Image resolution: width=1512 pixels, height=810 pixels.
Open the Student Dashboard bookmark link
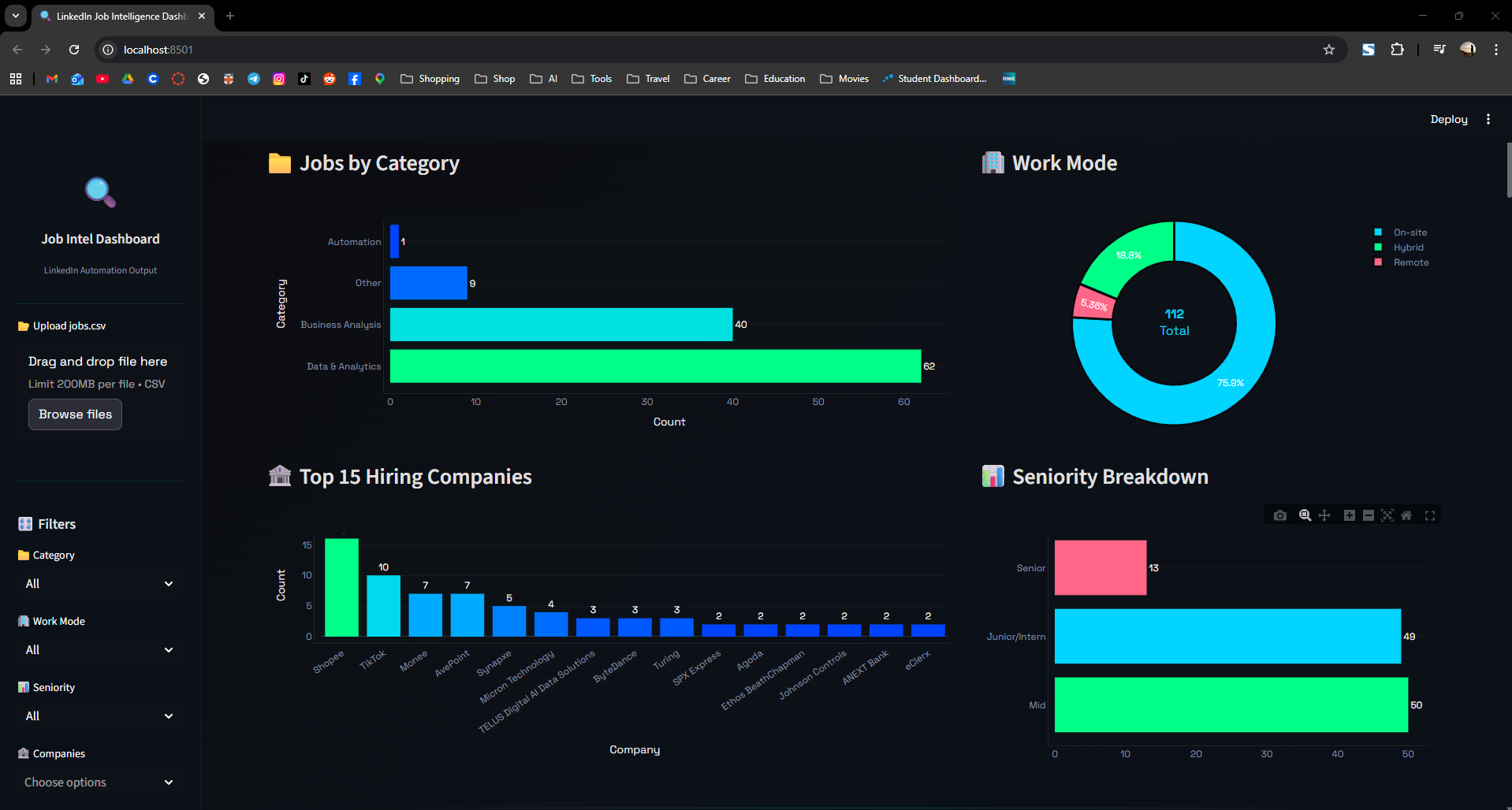point(935,79)
